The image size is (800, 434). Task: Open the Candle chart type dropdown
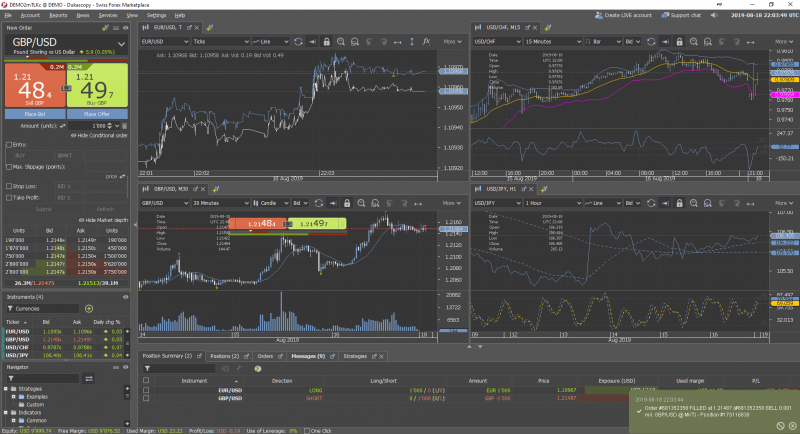pos(271,203)
